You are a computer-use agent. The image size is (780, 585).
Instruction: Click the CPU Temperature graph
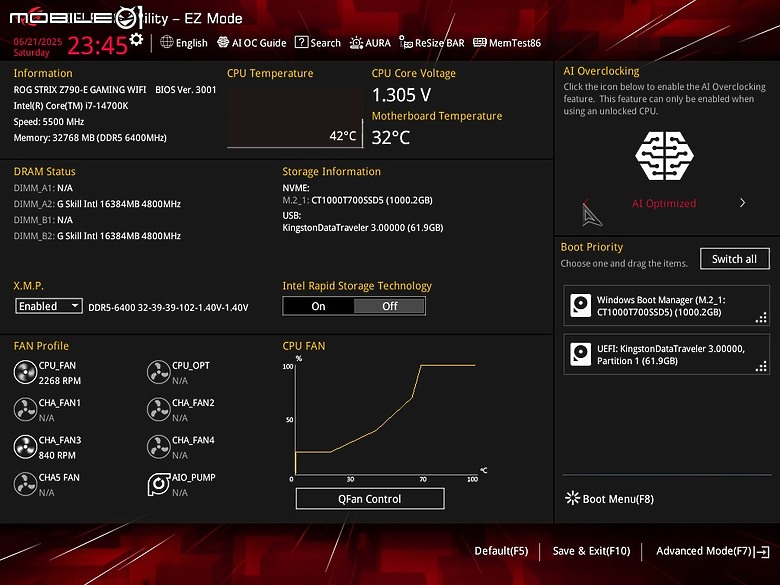pos(295,118)
